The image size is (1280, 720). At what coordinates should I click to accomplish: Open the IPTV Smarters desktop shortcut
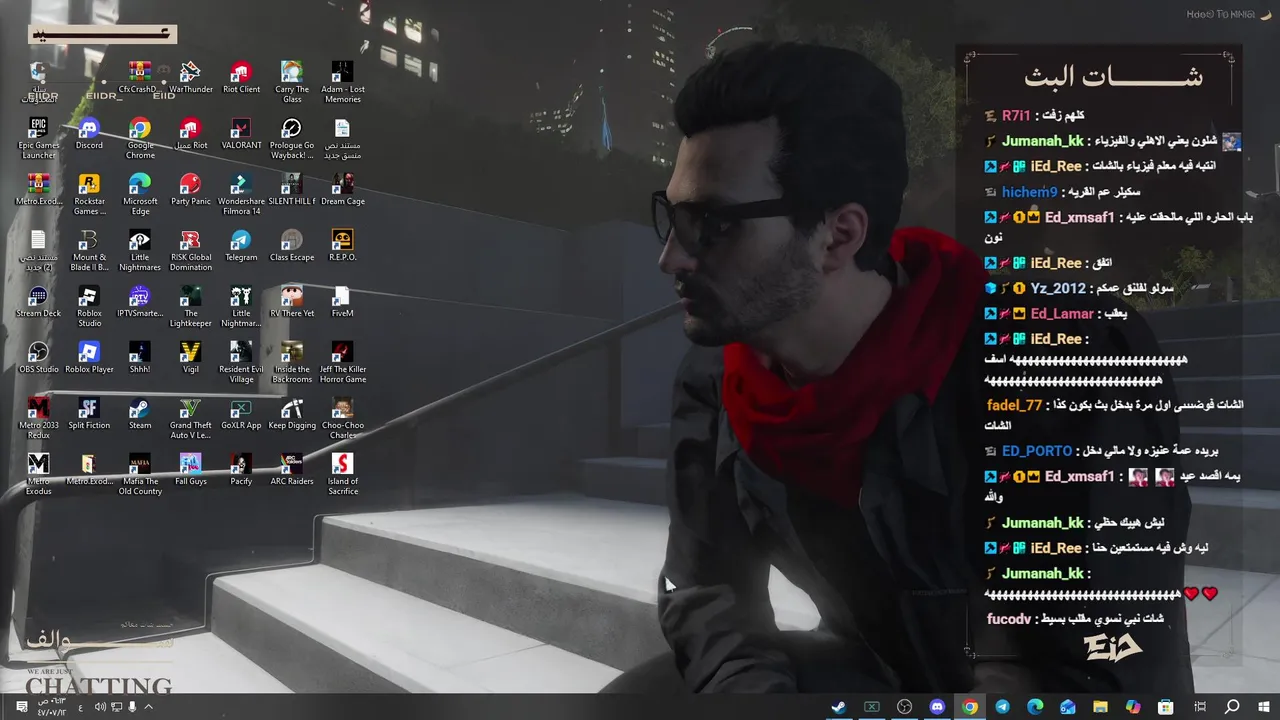[140, 302]
